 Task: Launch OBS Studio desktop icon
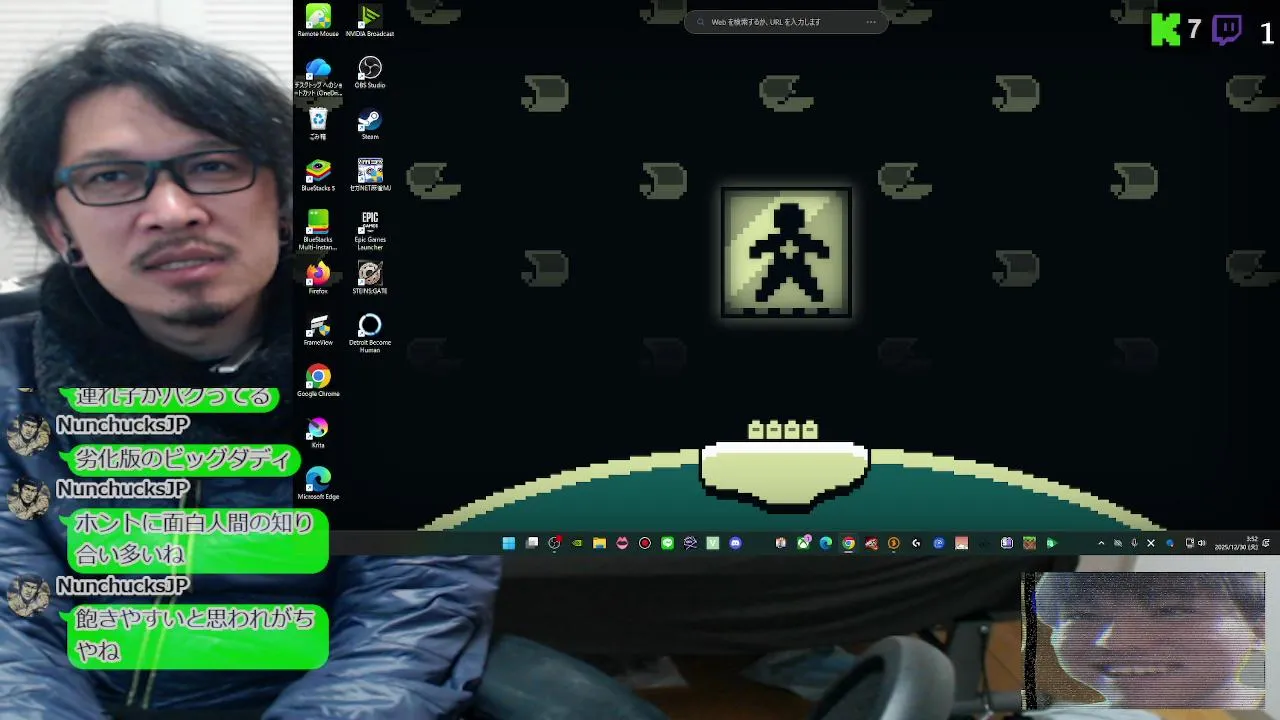point(370,72)
